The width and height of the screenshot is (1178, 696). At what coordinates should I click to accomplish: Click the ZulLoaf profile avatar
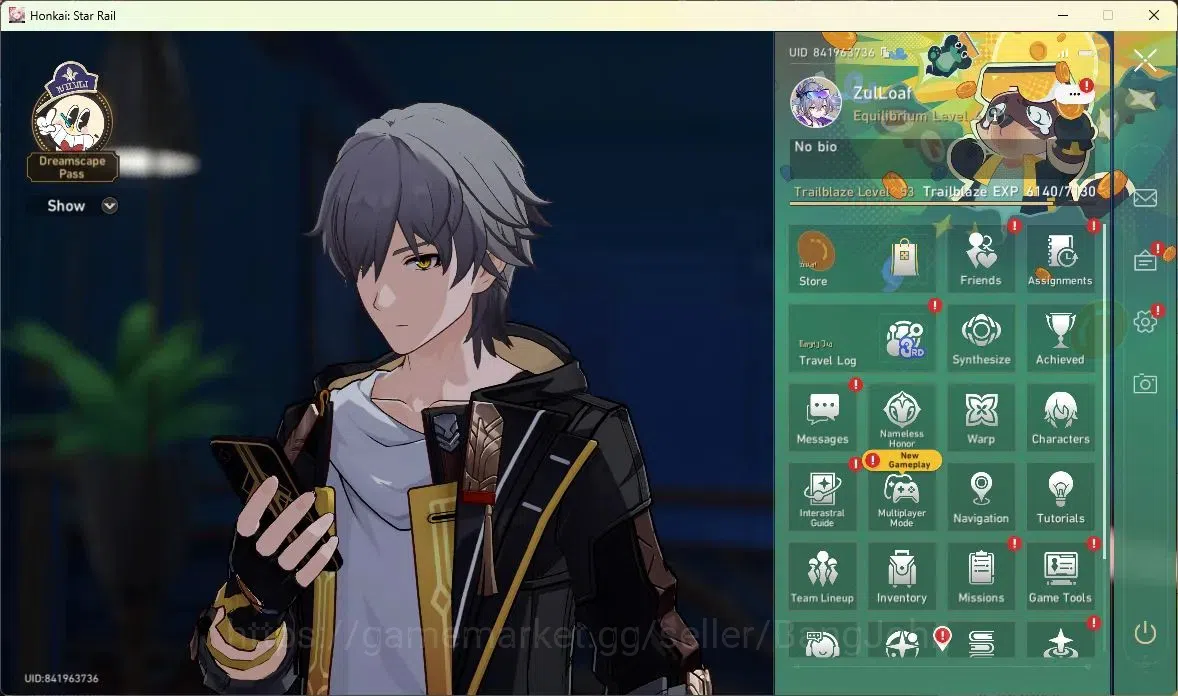[816, 102]
